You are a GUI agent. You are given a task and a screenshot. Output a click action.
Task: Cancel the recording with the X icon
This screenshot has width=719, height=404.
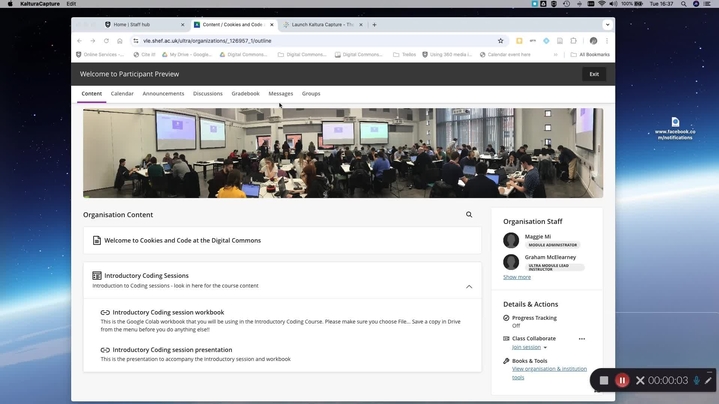(640, 380)
